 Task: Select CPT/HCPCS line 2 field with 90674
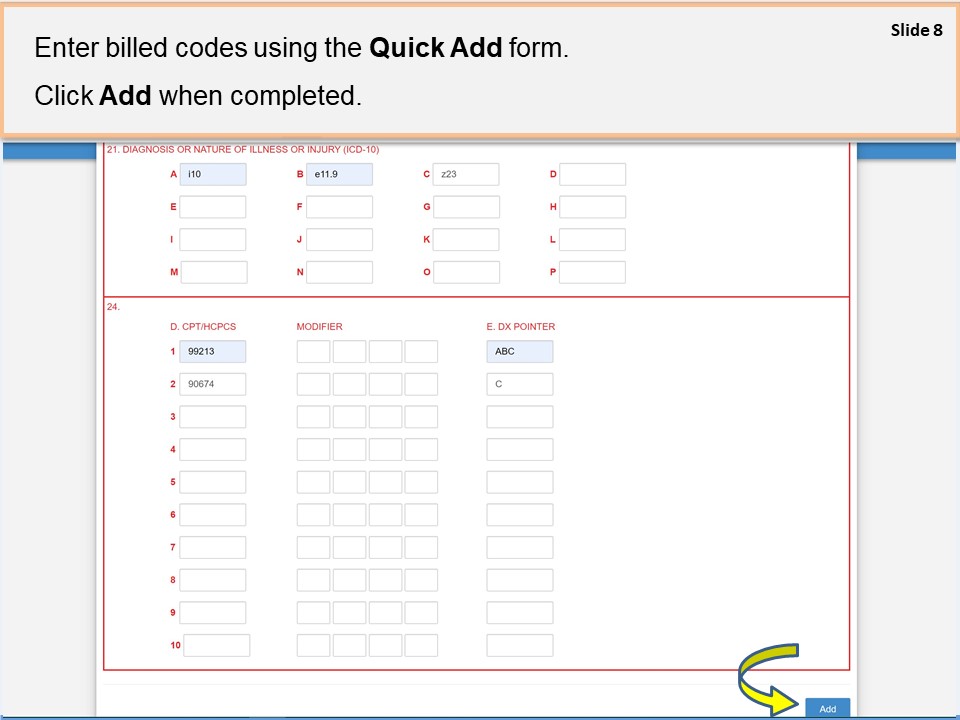(x=213, y=384)
